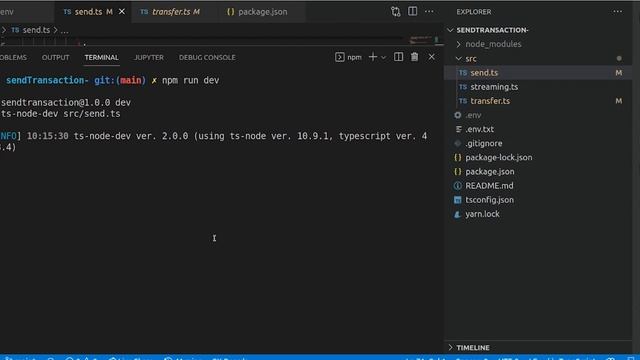Open the Explorer views and more actions menu
640x360 pixels.
click(x=618, y=12)
